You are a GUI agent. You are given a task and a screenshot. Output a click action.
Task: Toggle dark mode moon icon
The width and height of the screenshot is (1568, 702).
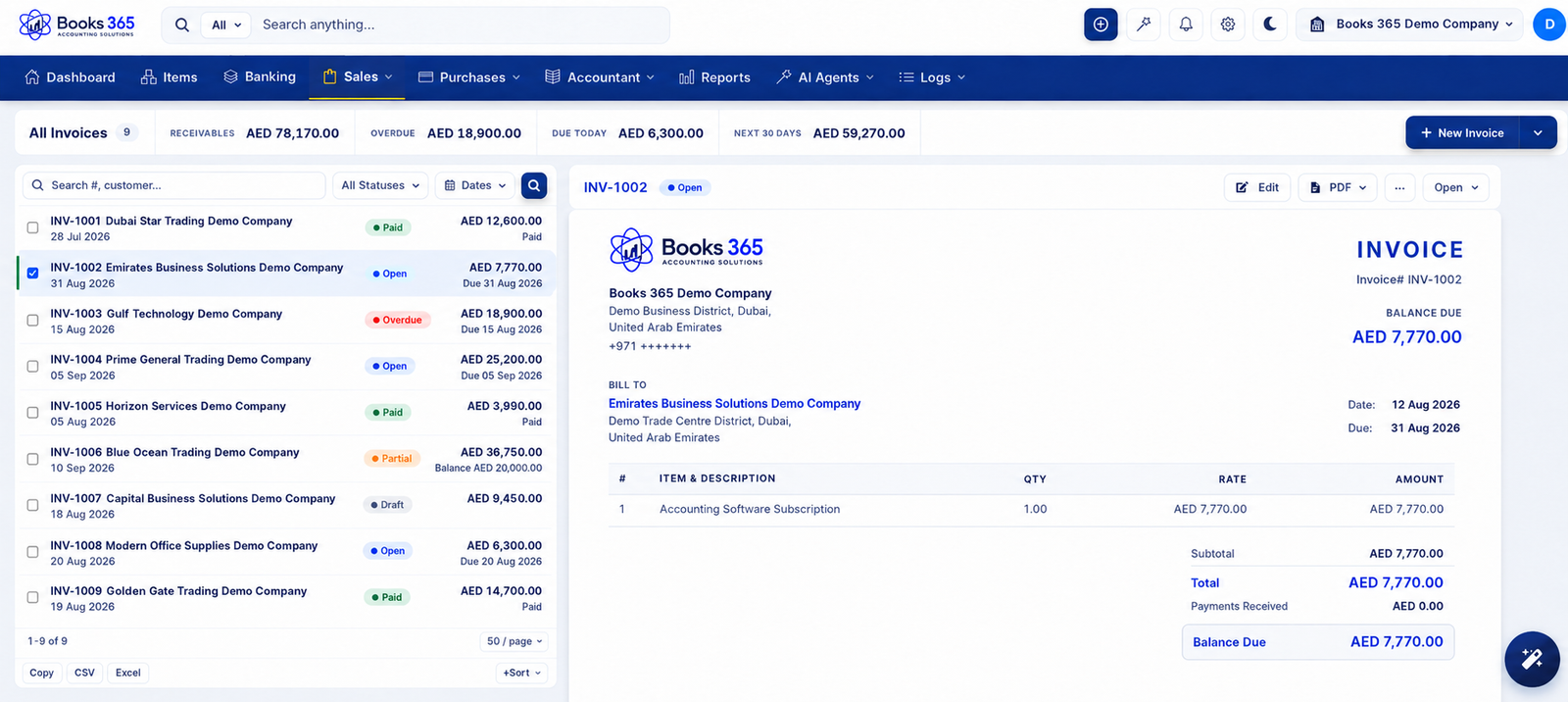coord(1270,25)
